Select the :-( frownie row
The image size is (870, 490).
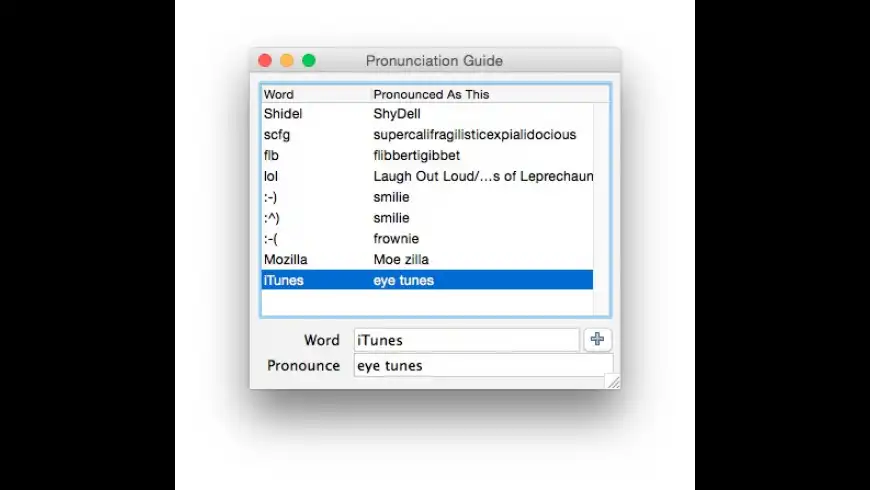tap(427, 239)
